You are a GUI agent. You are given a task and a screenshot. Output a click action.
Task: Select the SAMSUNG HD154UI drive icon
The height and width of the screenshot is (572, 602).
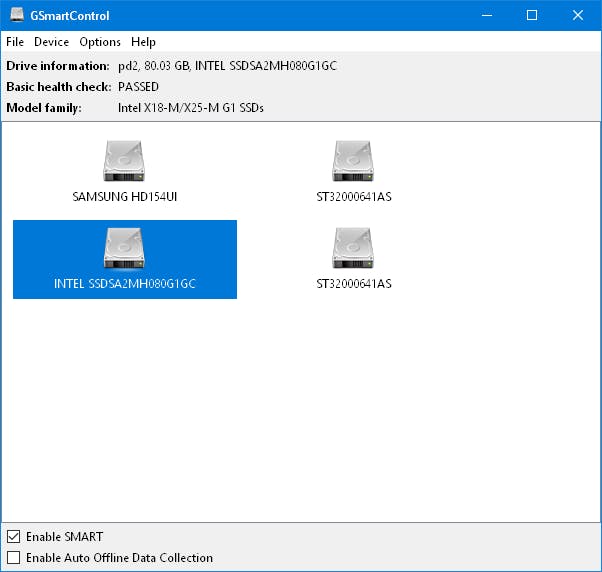pyautogui.click(x=125, y=160)
